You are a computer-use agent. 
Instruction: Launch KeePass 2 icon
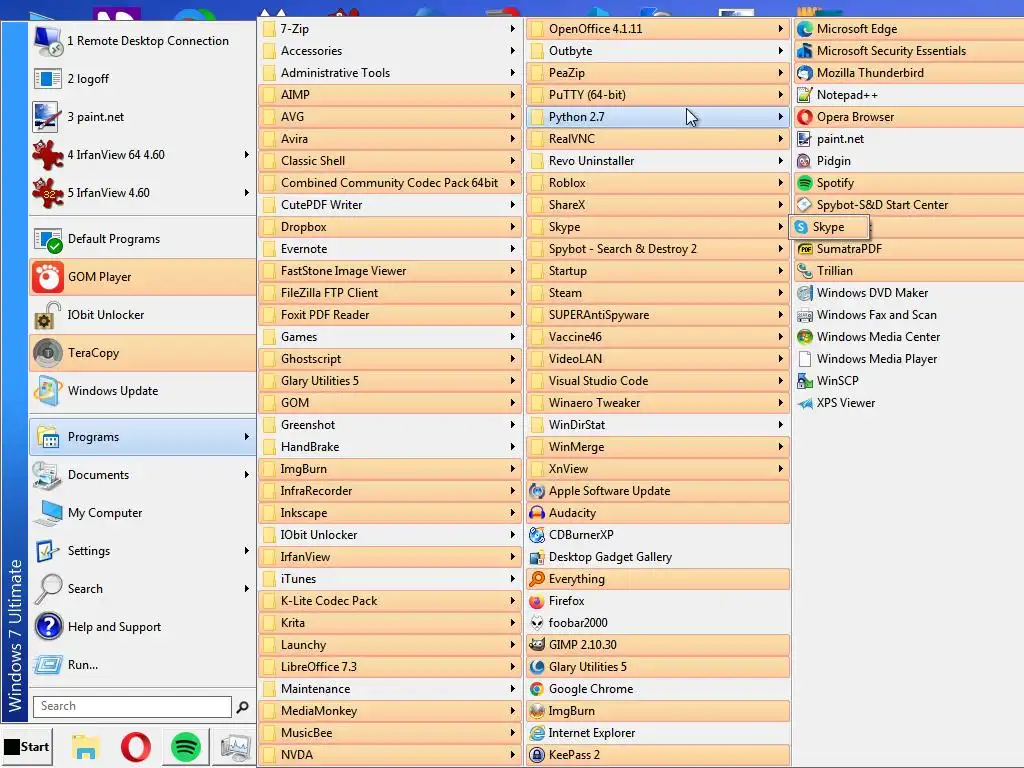coord(537,755)
